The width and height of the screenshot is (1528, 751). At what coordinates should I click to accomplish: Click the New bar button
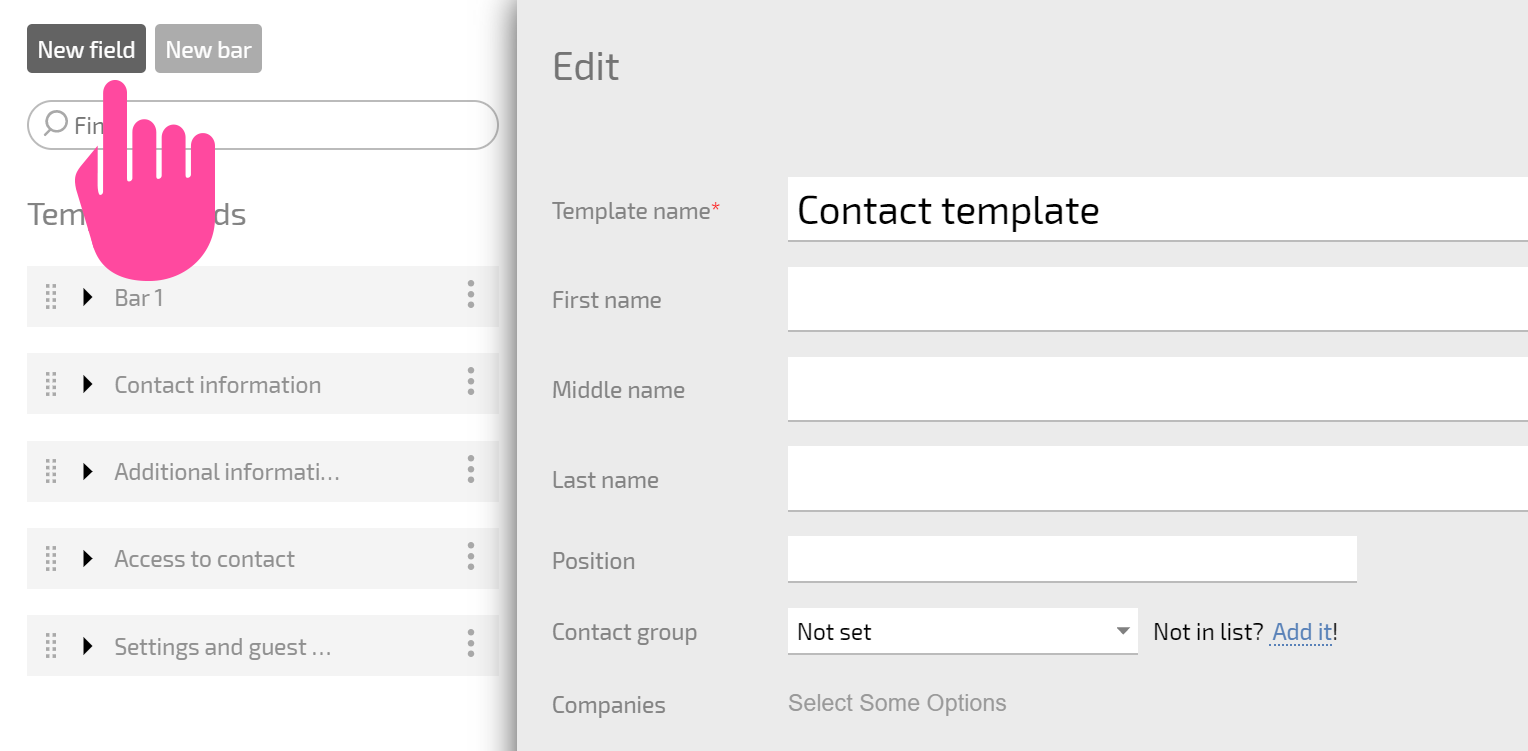[208, 49]
